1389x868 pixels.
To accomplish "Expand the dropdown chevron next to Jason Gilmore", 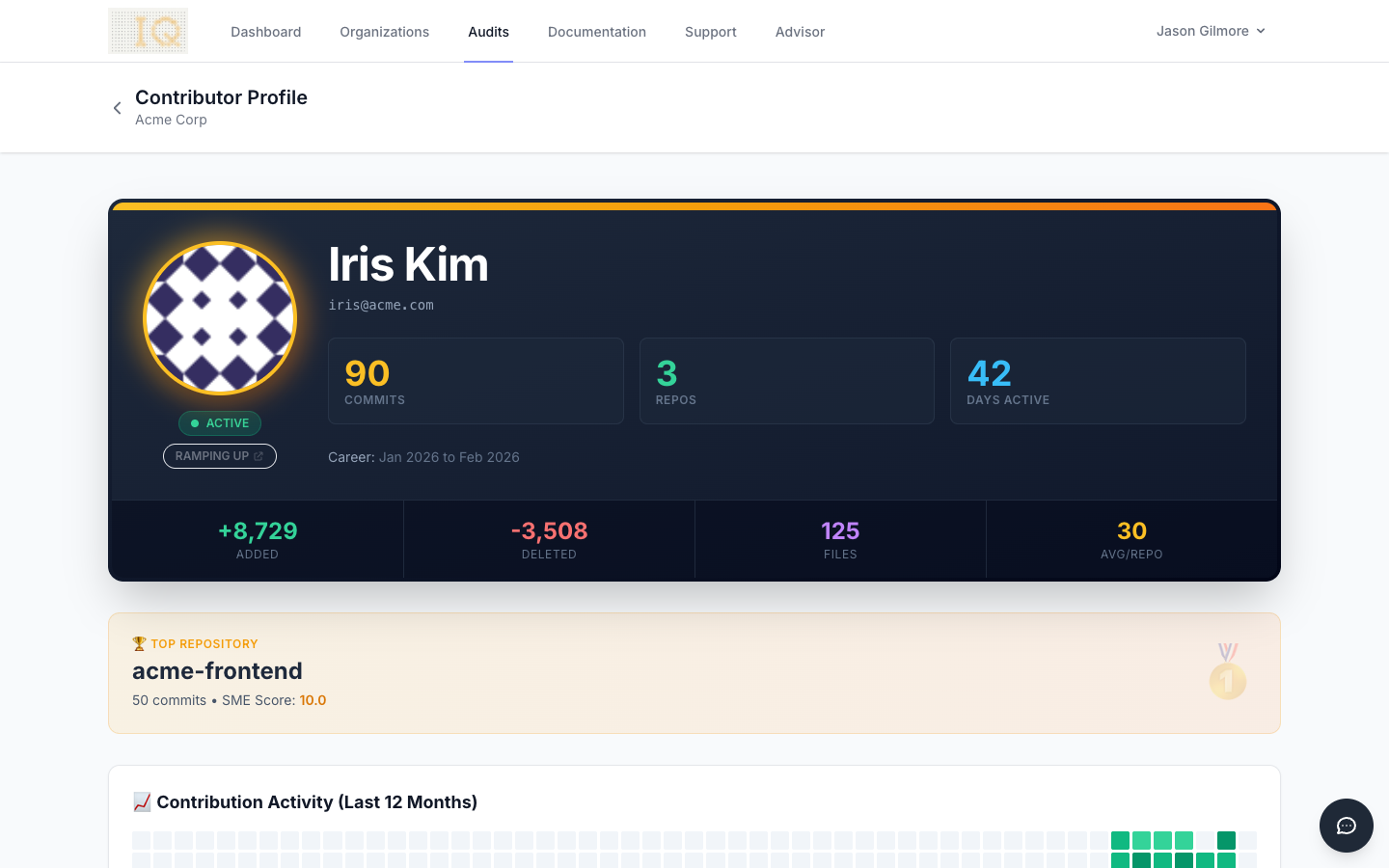I will 1262,31.
